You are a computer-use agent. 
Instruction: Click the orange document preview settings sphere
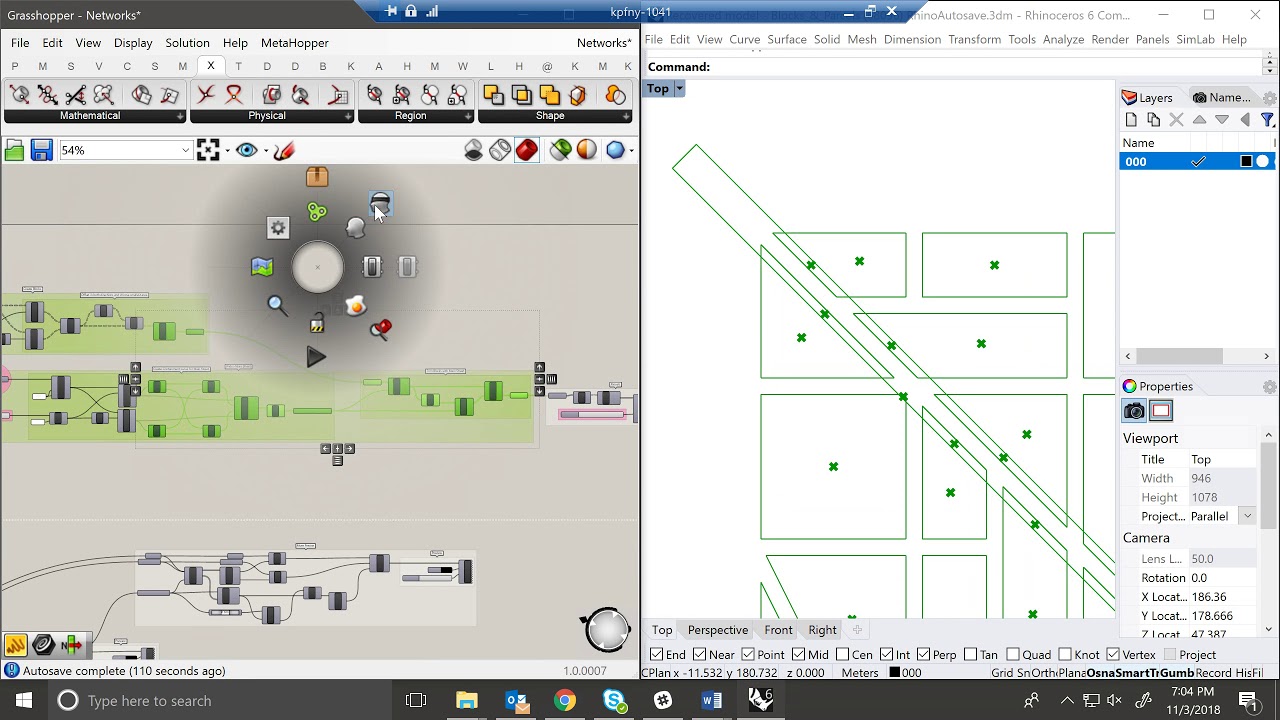(587, 151)
